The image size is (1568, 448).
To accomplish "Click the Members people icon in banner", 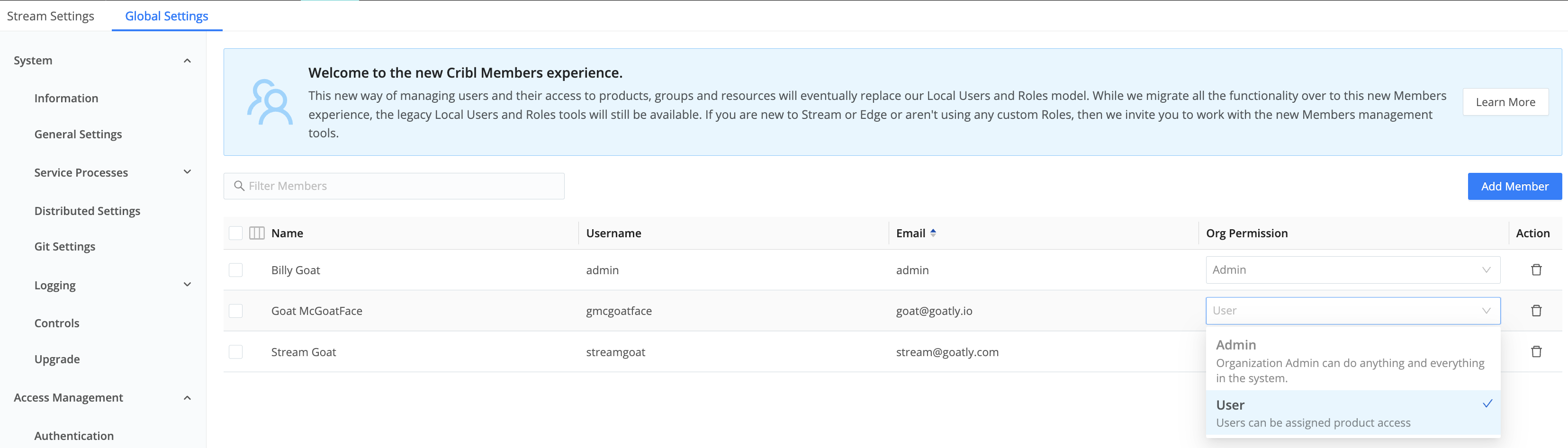I will click(270, 102).
